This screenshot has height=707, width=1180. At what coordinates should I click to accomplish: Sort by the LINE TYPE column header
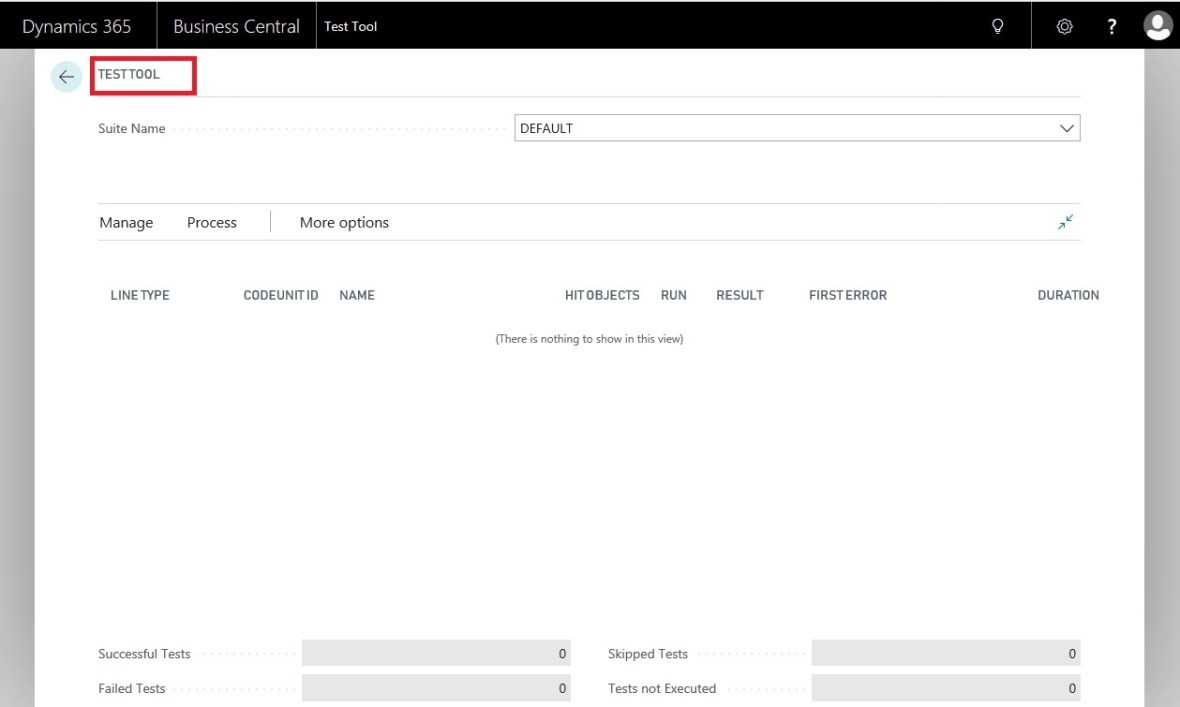point(140,295)
